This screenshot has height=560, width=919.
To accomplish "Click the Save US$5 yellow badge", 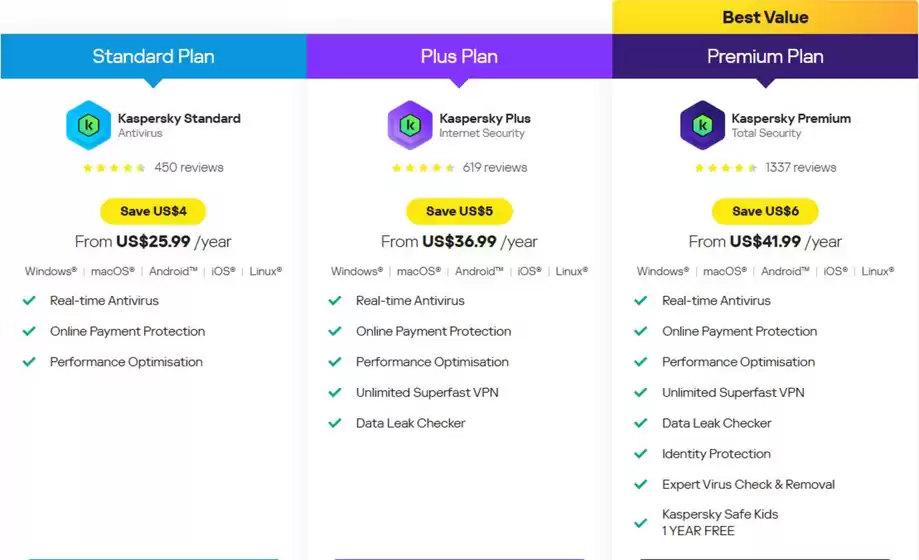I will click(x=459, y=211).
